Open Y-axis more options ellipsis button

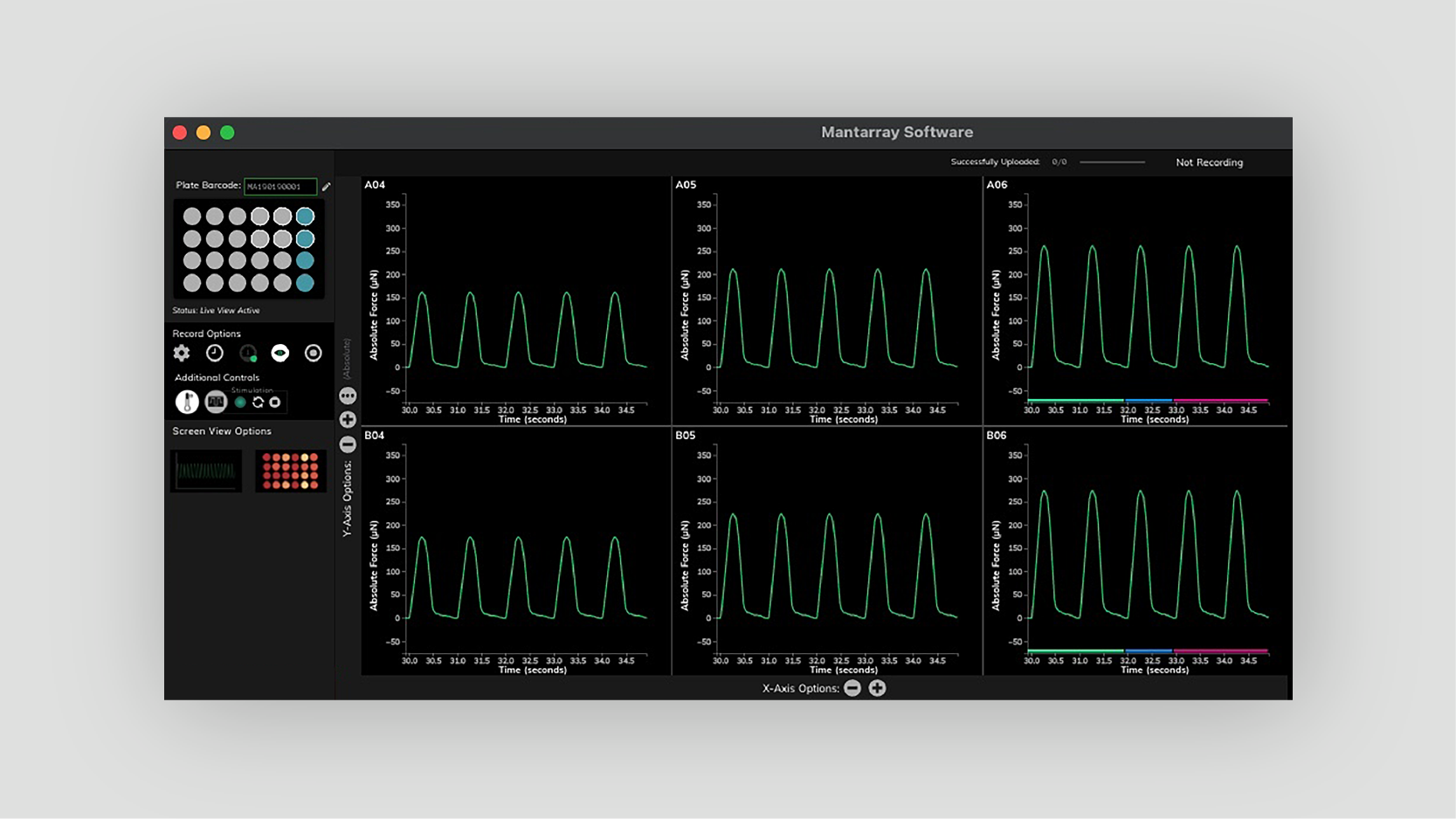[x=348, y=396]
